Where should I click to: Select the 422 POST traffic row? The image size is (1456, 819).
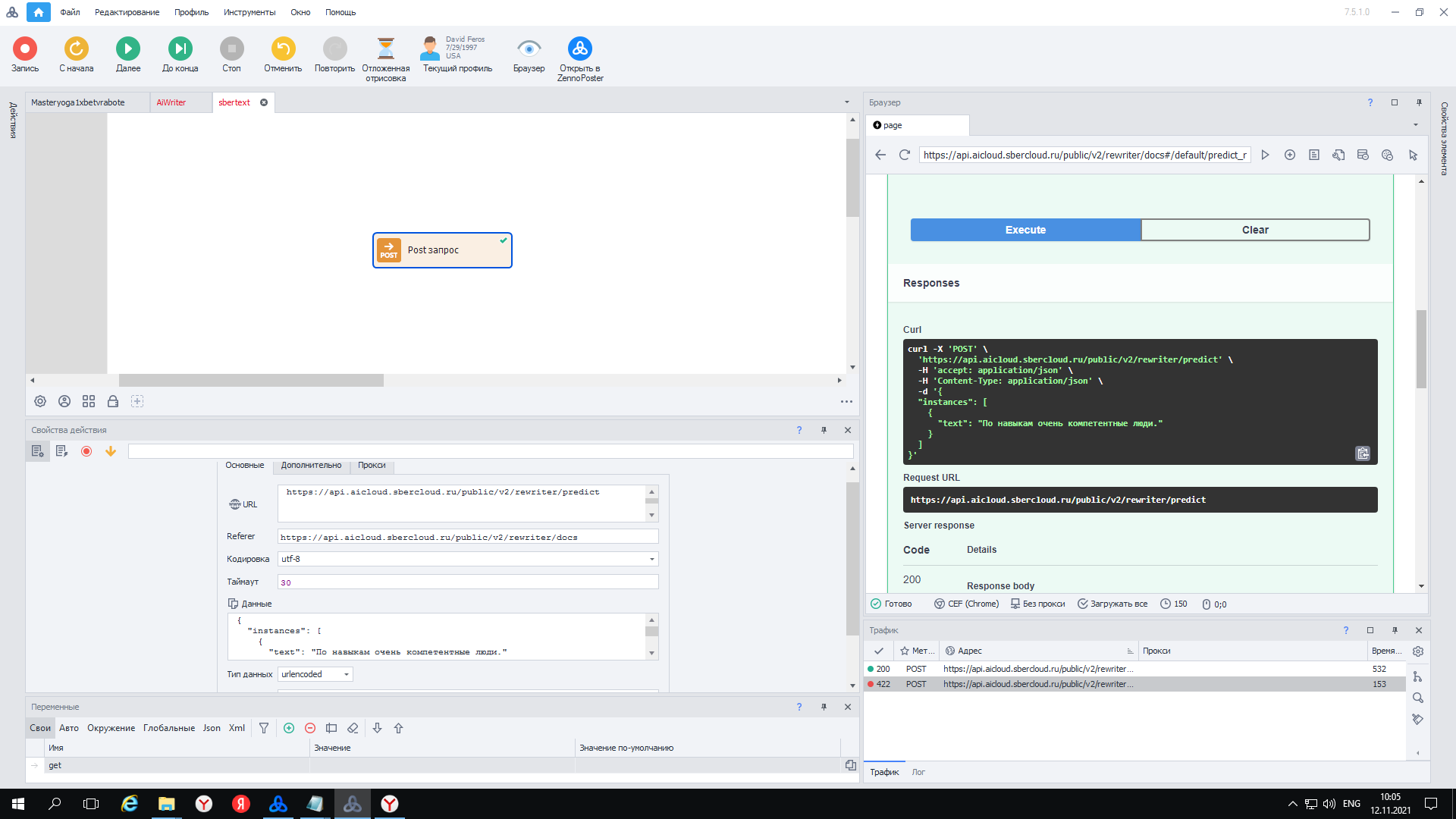coord(1134,684)
